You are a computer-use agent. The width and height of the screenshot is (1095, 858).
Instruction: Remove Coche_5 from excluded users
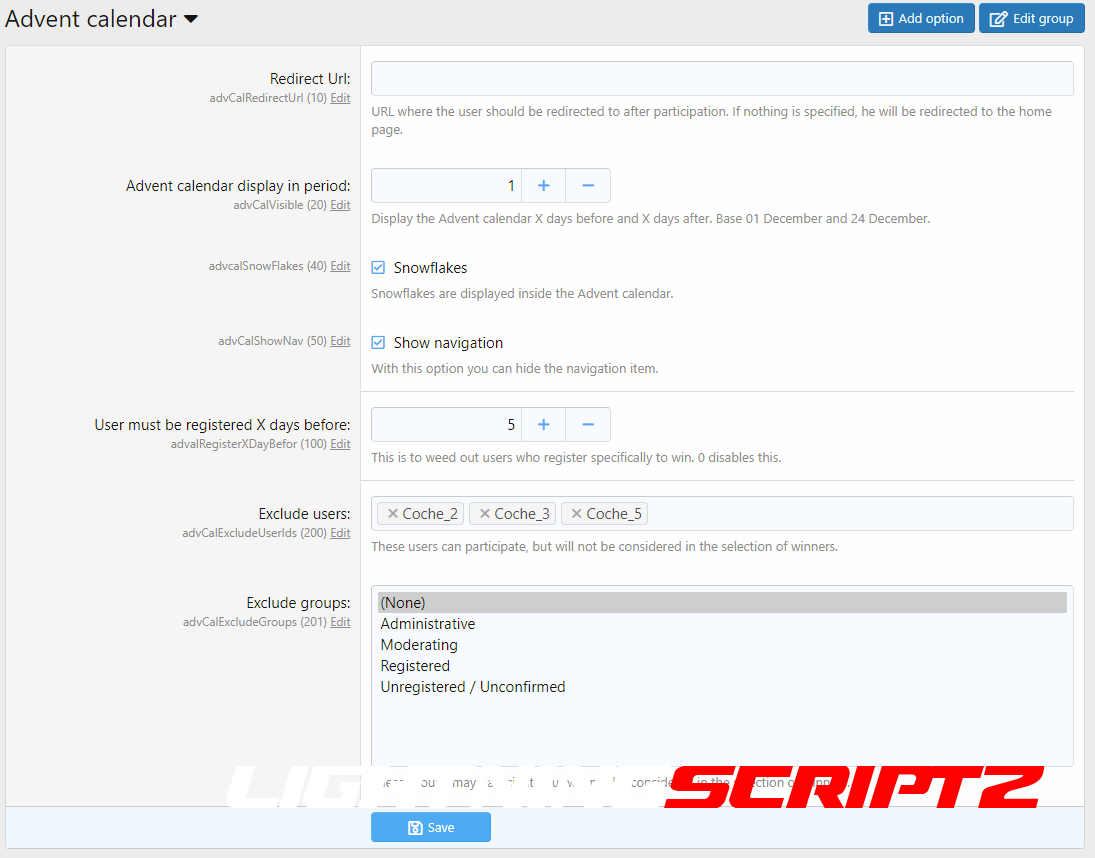coord(577,514)
